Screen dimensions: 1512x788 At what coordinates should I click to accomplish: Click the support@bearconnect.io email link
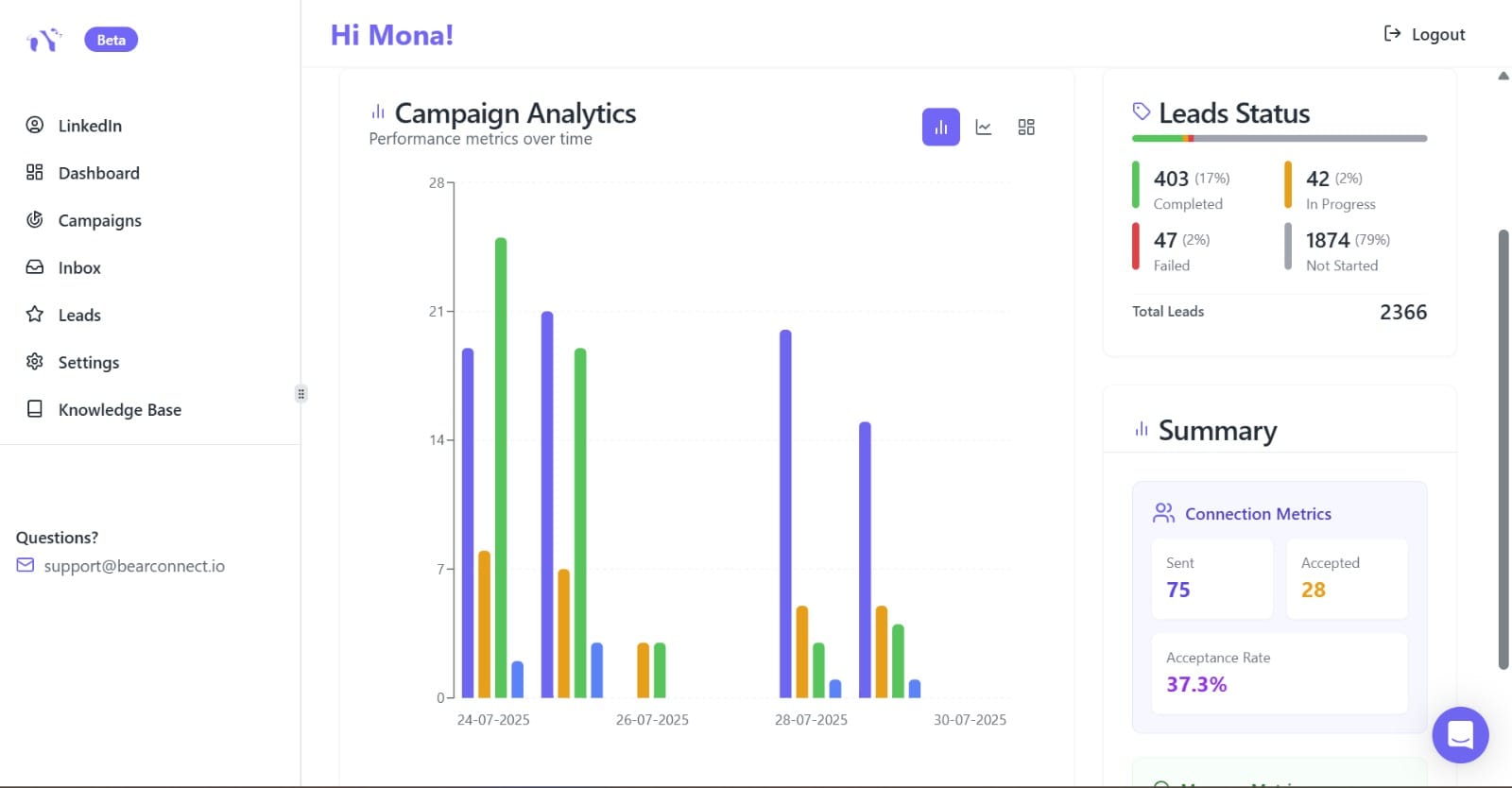tap(134, 566)
